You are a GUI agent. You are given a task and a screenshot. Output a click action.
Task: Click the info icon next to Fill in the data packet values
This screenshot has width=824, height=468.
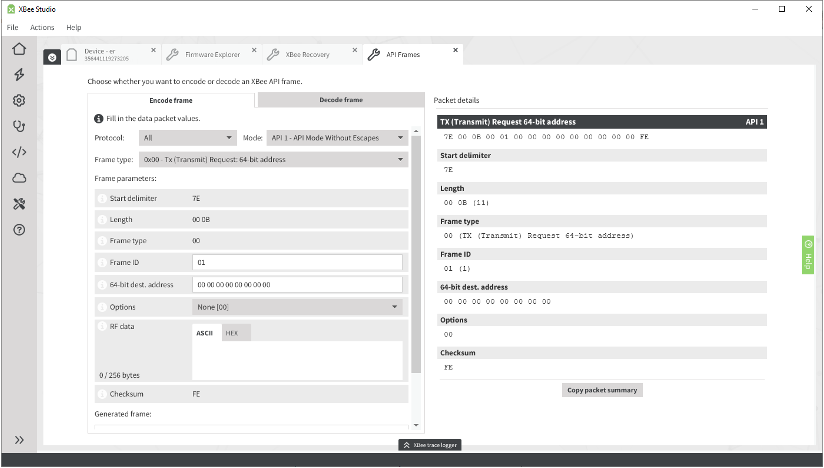pos(98,119)
